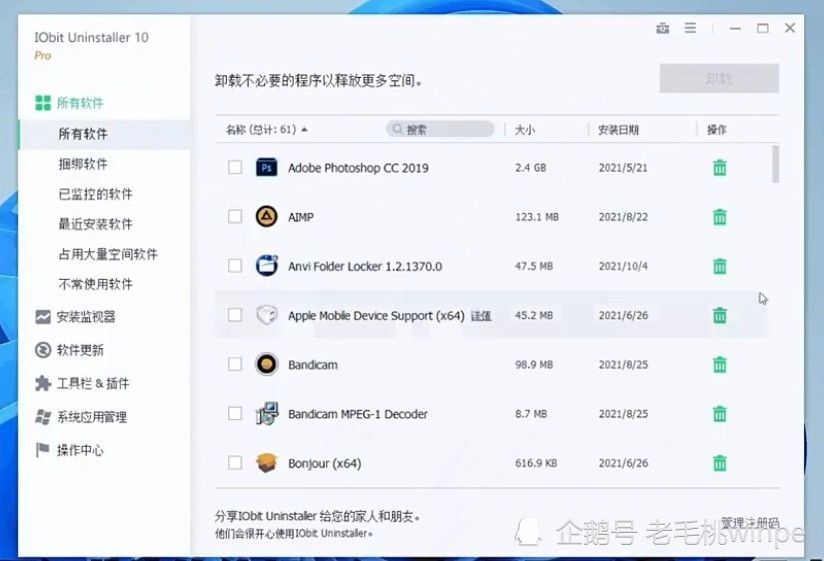Click the 详情 link for Apple Mobile Device Support
Screen dimensions: 824x561
tap(481, 316)
